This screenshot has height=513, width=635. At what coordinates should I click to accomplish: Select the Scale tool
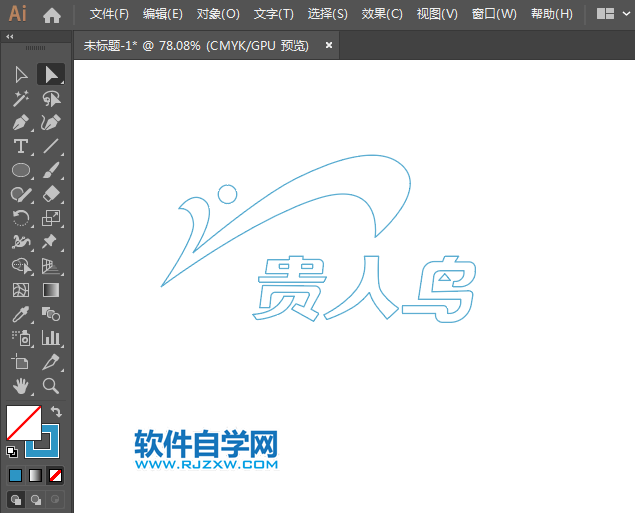pos(51,218)
